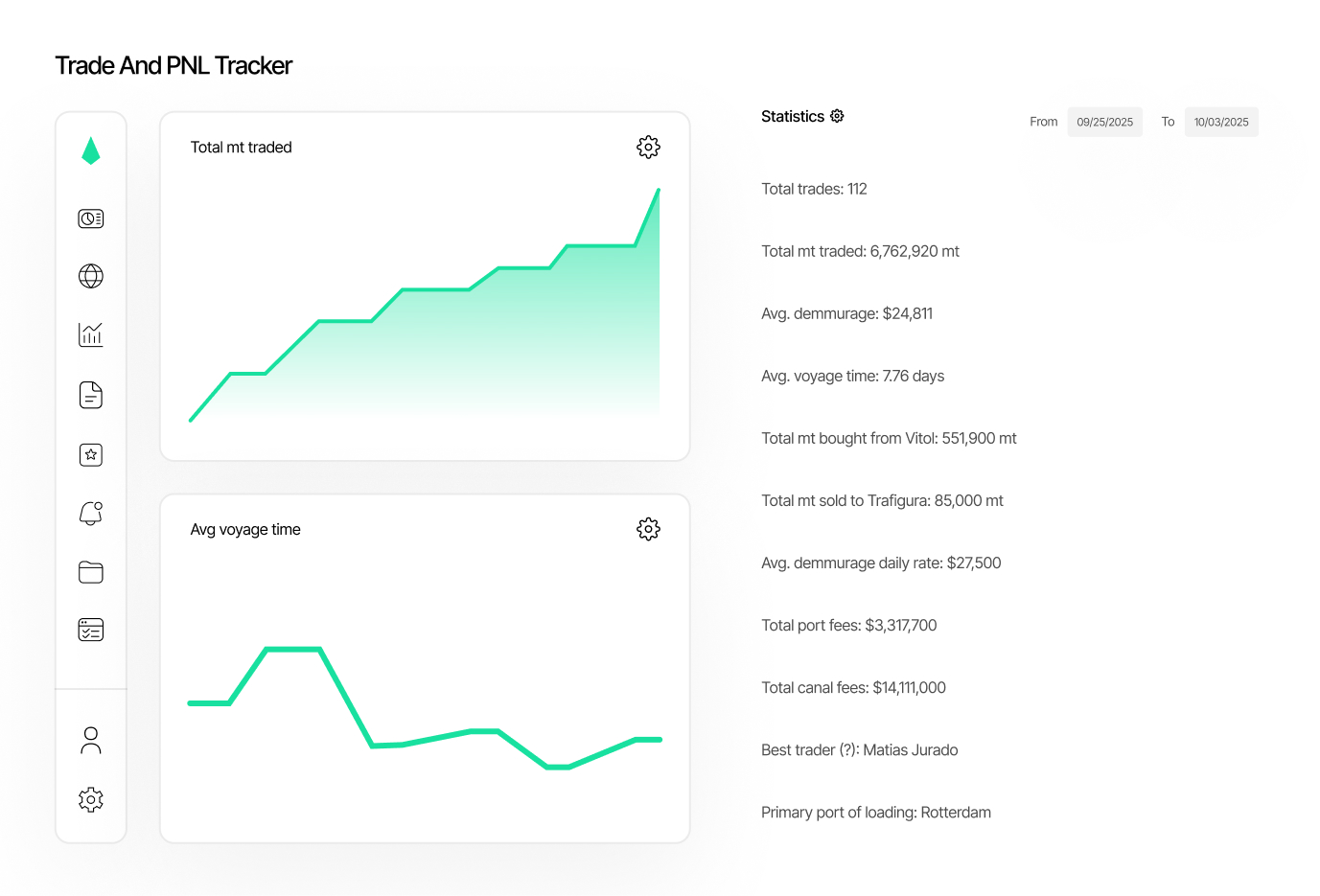
Task: Select the starred favorites icon in the sidebar
Action: click(x=90, y=454)
